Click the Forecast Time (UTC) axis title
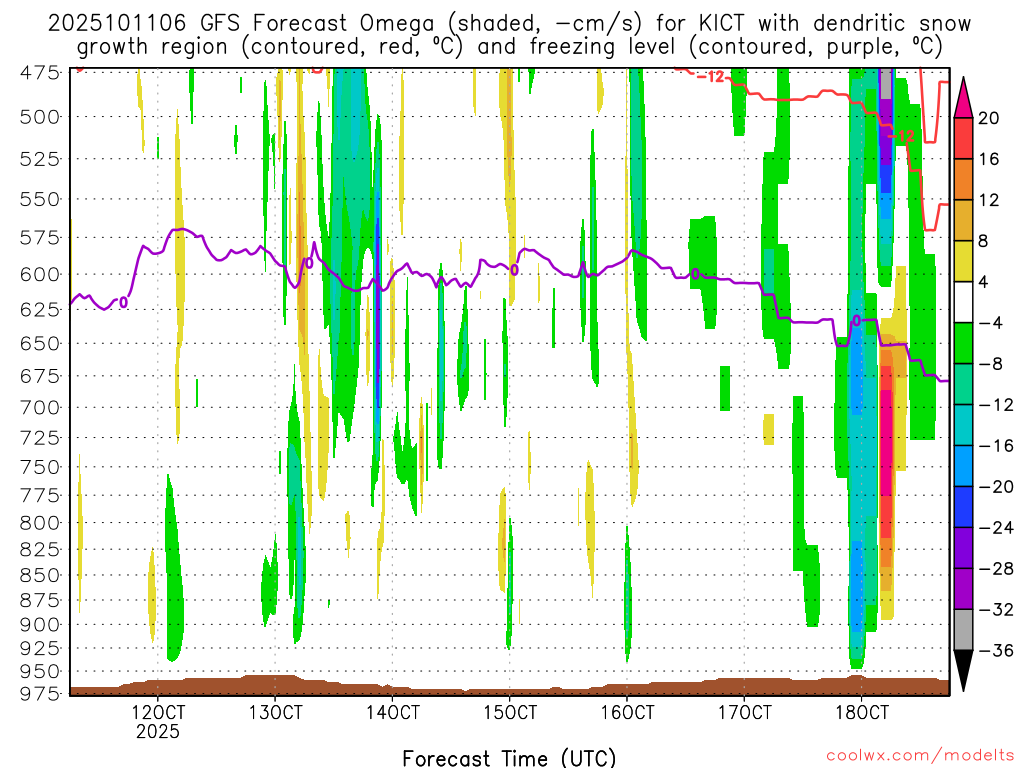1024x768 pixels. coord(509,758)
